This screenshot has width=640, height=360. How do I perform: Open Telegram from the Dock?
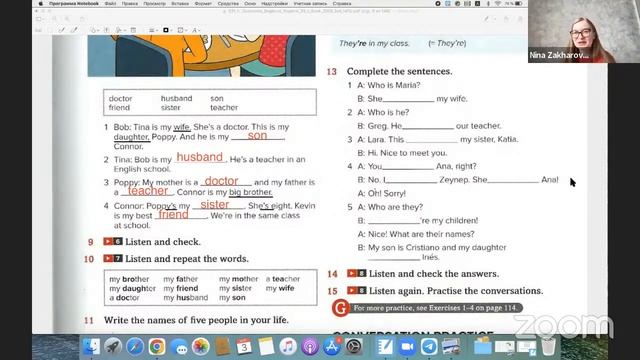click(429, 347)
